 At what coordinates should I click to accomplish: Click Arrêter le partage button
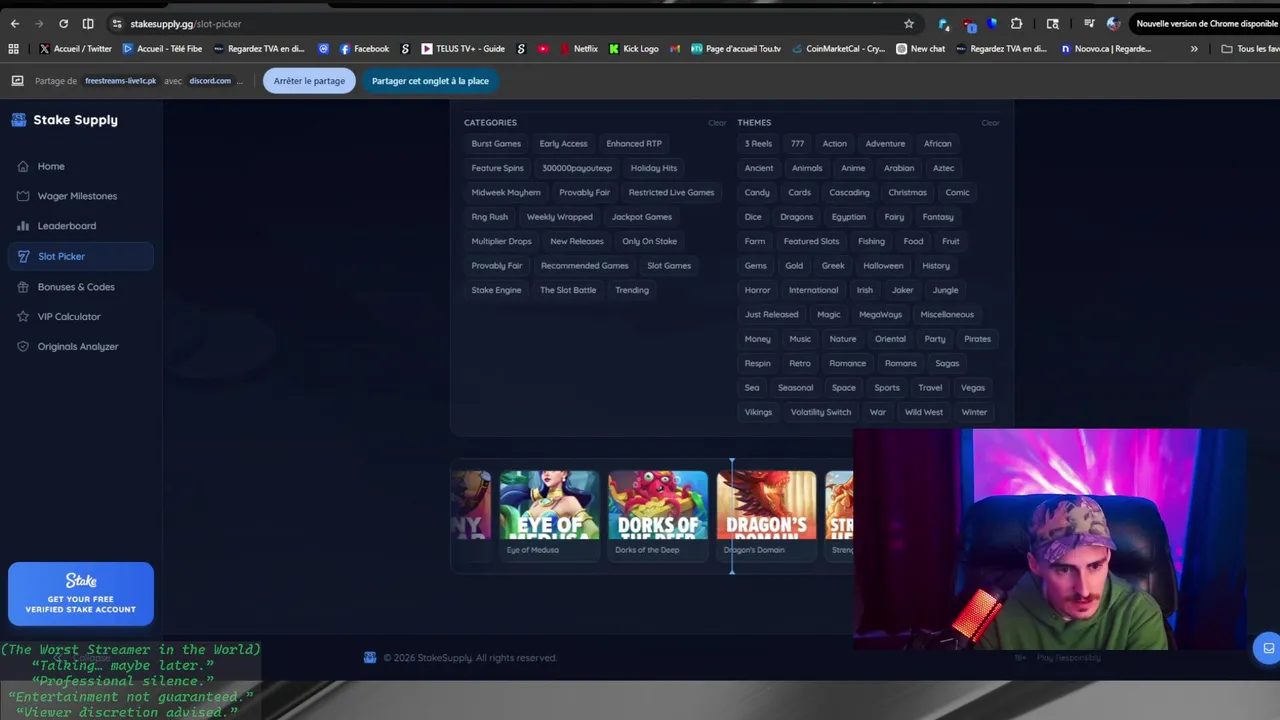[309, 81]
